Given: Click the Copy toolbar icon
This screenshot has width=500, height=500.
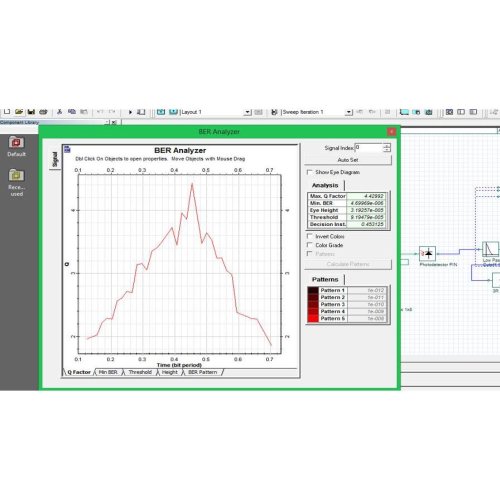Looking at the screenshot, I should click(x=72, y=112).
